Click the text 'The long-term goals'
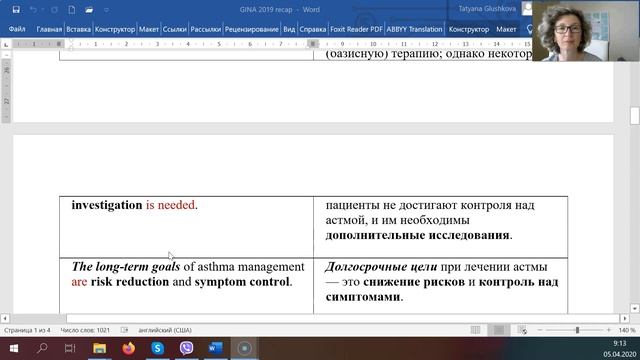Screen dimensions: 640x360 (x=126, y=267)
